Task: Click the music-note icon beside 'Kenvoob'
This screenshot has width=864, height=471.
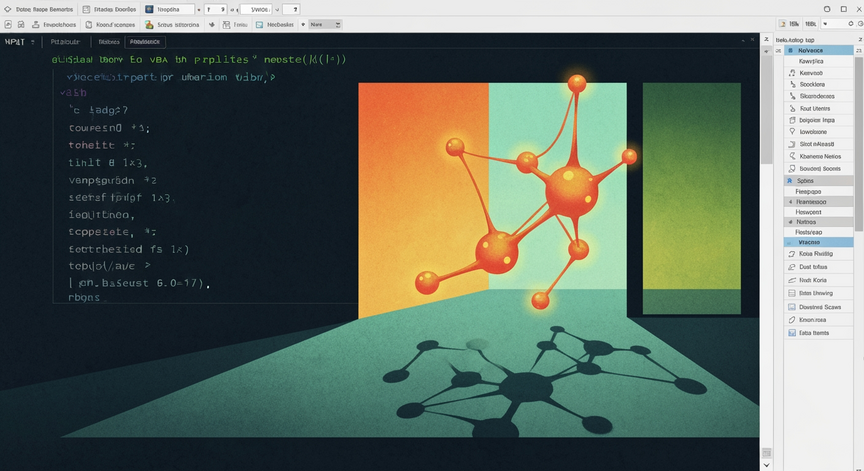Action: (x=792, y=73)
